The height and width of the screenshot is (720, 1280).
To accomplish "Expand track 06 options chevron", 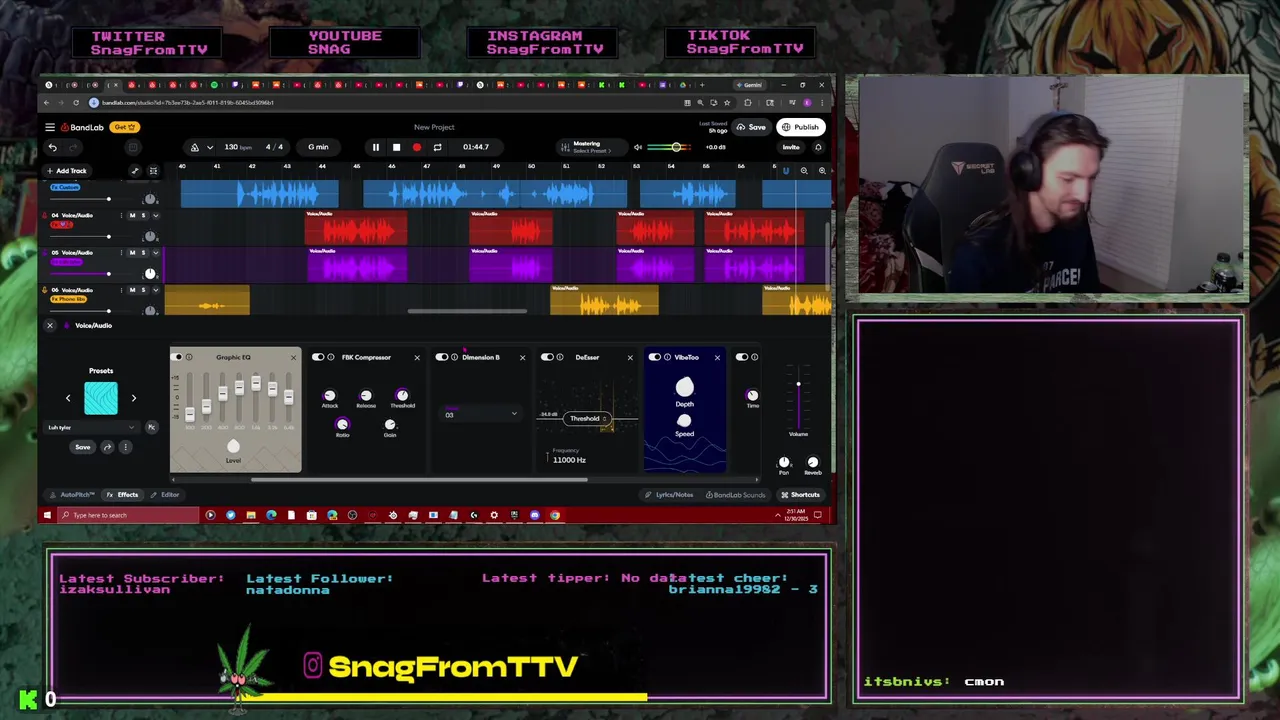I will coord(155,290).
